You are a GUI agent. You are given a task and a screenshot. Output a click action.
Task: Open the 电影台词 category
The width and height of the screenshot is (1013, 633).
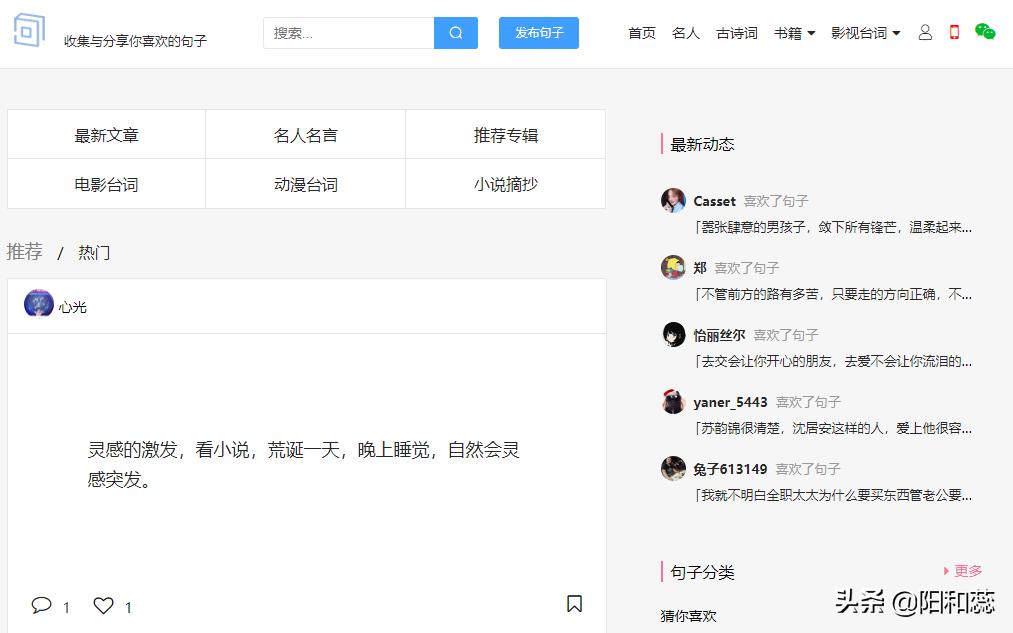tap(105, 183)
